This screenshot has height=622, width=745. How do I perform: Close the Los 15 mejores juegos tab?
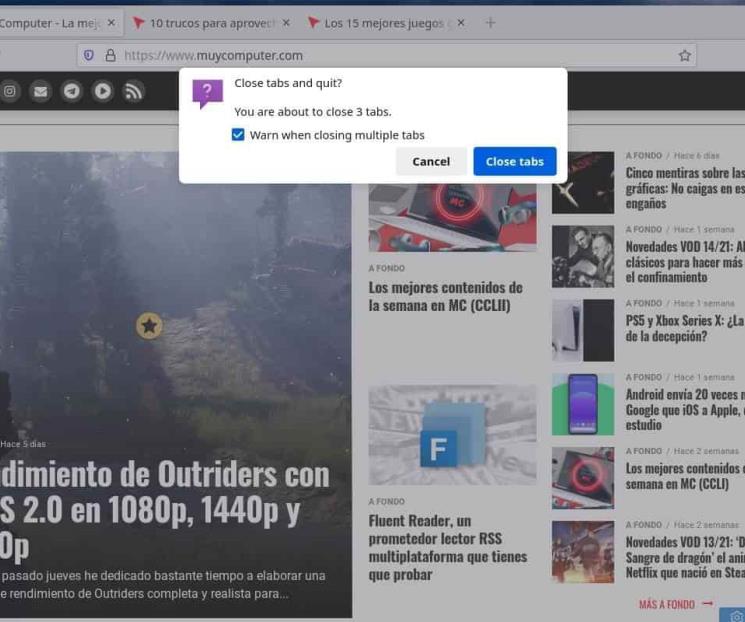point(461,23)
